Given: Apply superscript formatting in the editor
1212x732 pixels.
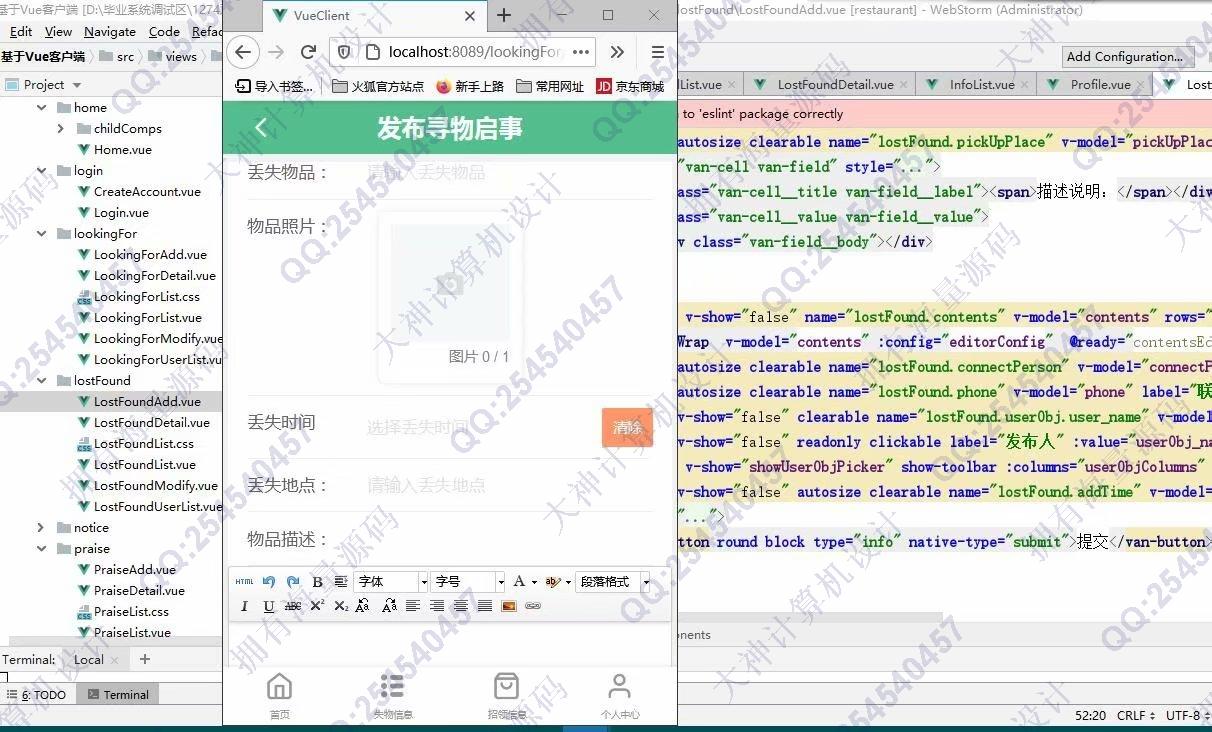Looking at the screenshot, I should pyautogui.click(x=317, y=606).
